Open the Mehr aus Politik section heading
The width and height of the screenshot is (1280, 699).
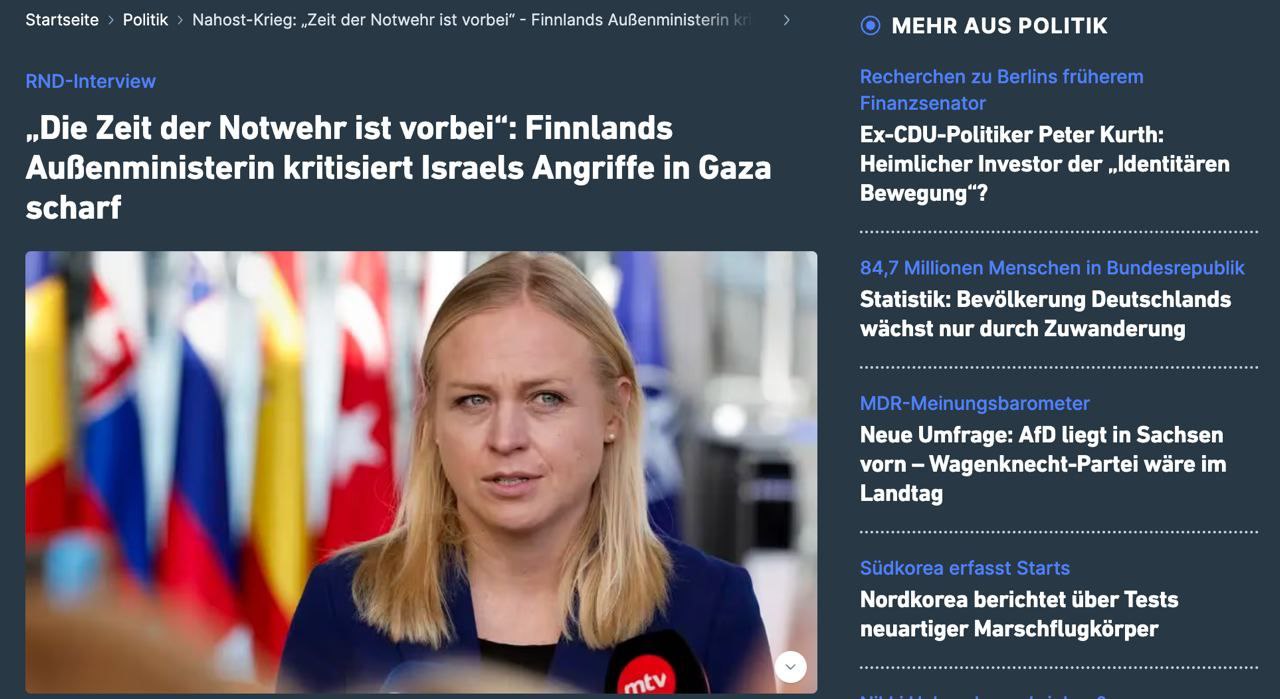pyautogui.click(x=999, y=26)
